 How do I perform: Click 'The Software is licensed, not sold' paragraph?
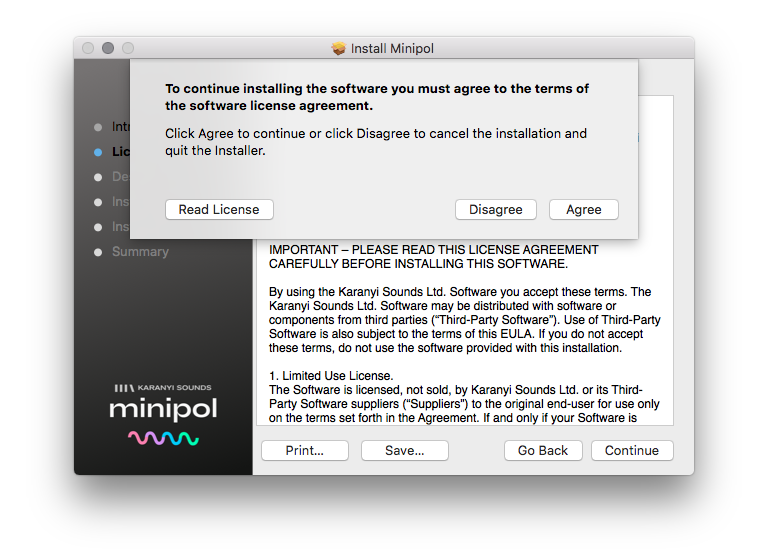click(x=464, y=404)
